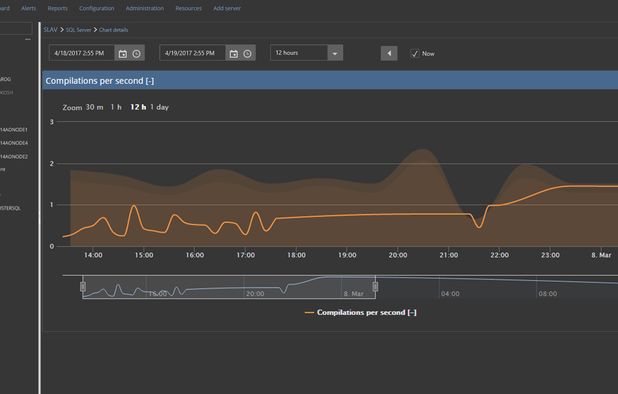Screen dimensions: 618x394
Task: Collapse the sidebar group with minus icon
Action: pyautogui.click(x=28, y=39)
